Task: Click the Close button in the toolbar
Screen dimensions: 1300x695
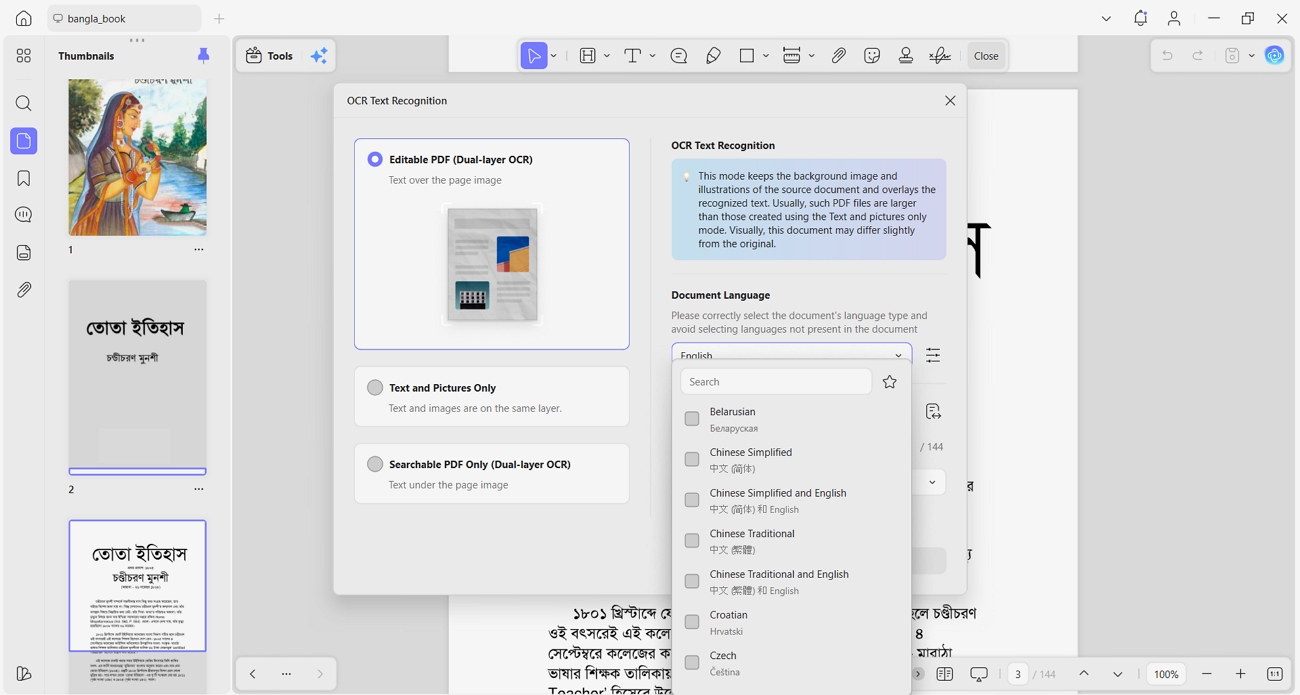Action: click(986, 56)
